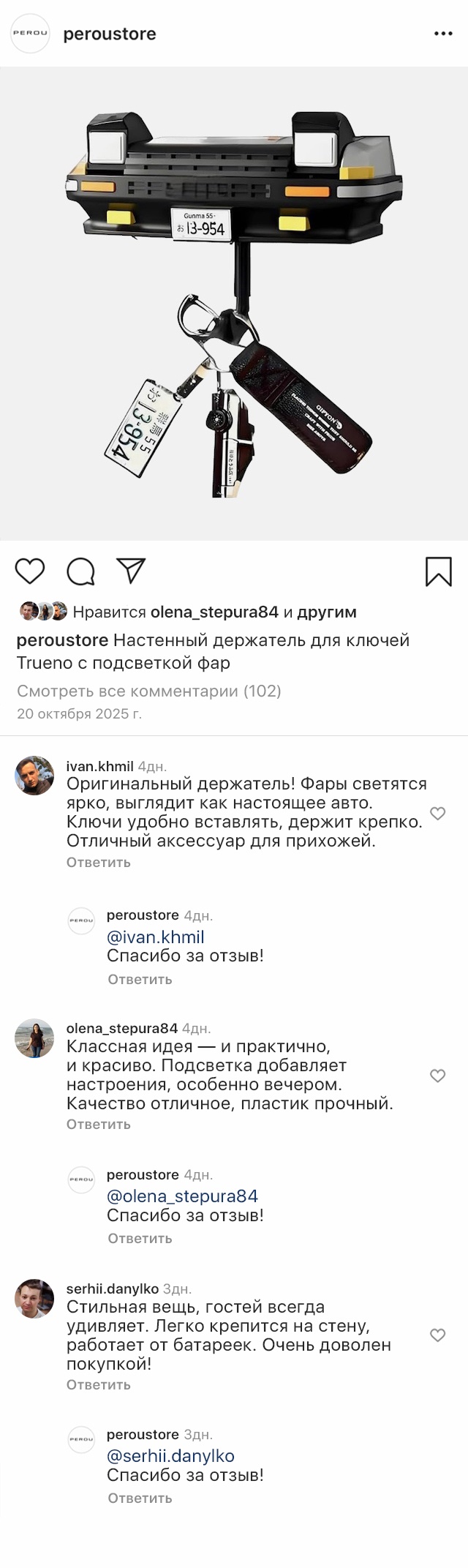Reply to ivan.khmil's comment
Screen dimensions: 468x1568
(99, 863)
